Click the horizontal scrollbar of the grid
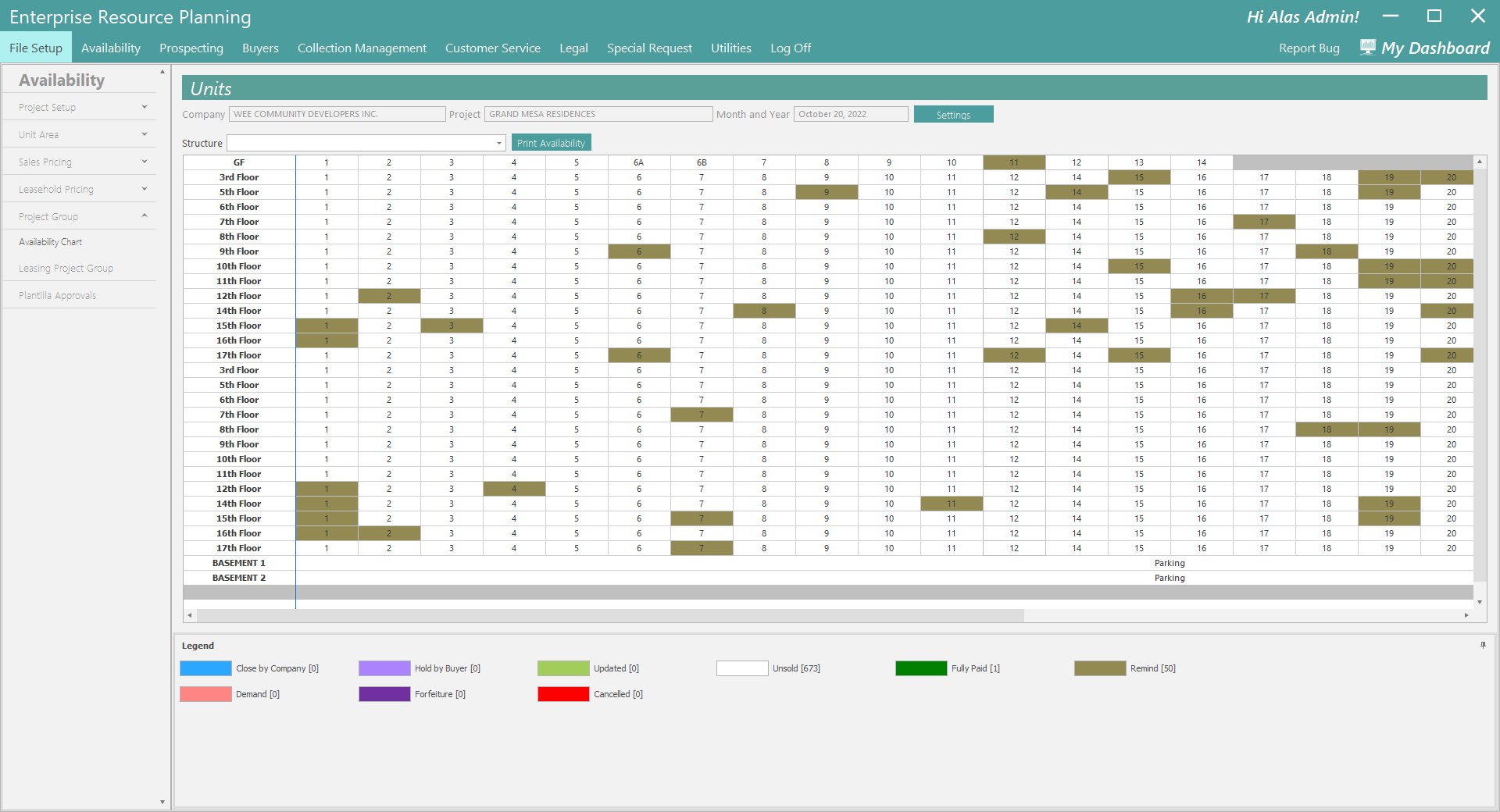The height and width of the screenshot is (812, 1500). 610,615
